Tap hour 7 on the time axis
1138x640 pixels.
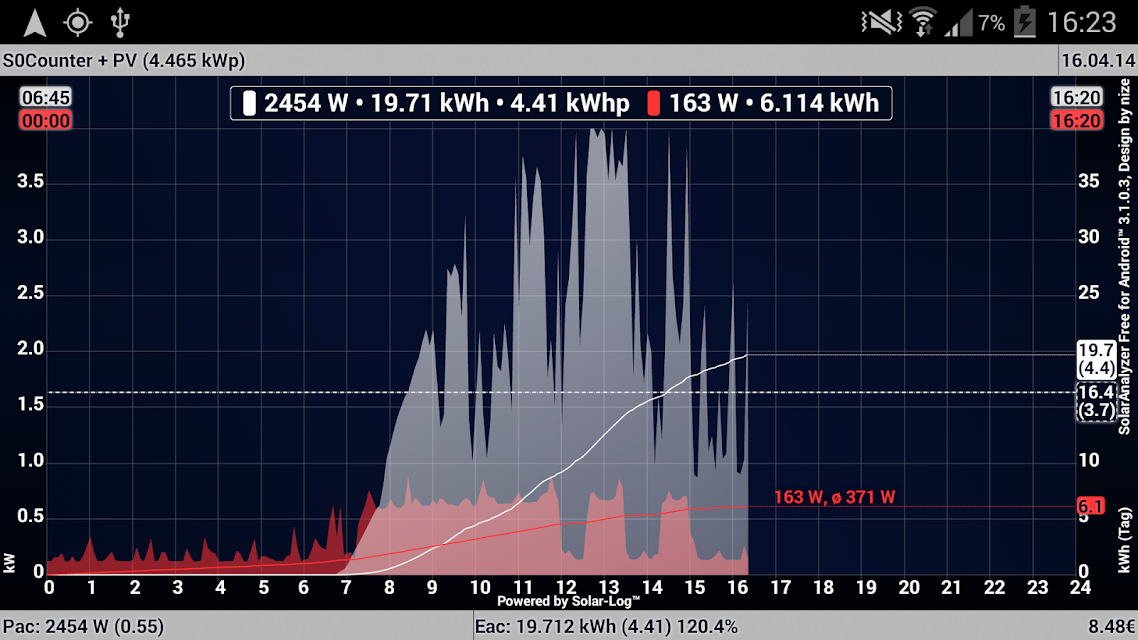(x=346, y=587)
